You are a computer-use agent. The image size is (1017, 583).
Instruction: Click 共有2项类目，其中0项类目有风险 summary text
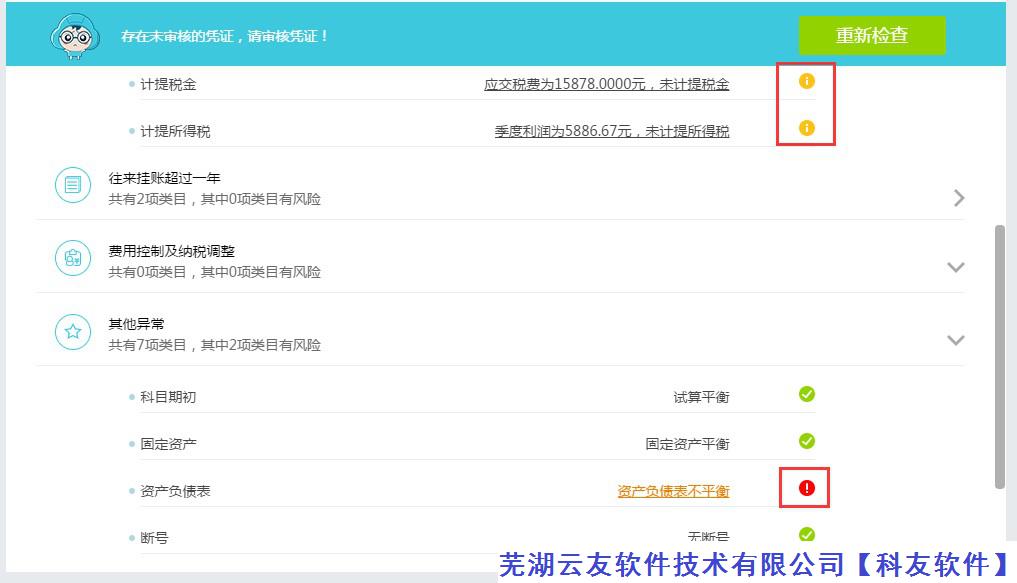pyautogui.click(x=215, y=199)
